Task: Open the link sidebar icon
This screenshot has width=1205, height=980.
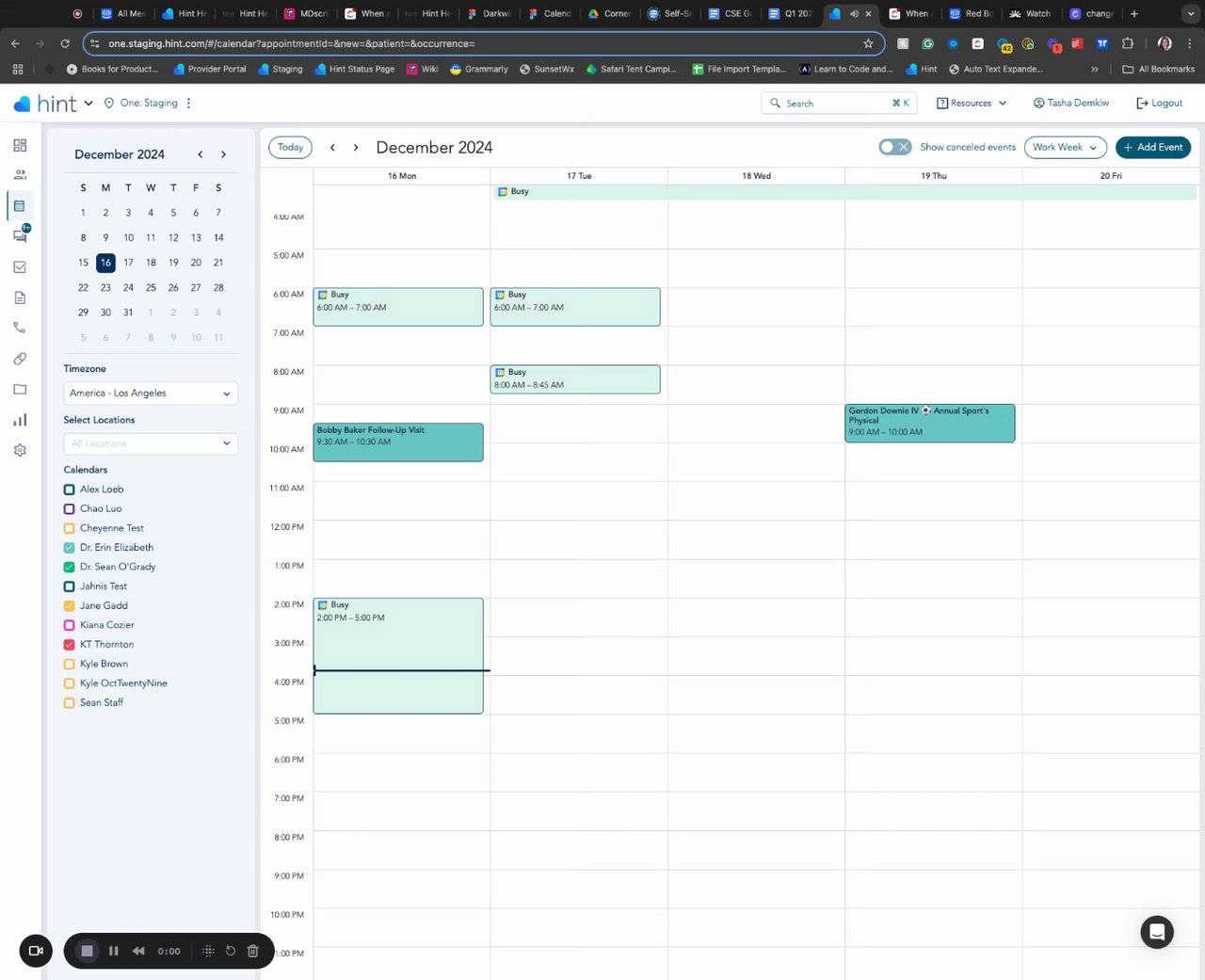Action: point(20,359)
